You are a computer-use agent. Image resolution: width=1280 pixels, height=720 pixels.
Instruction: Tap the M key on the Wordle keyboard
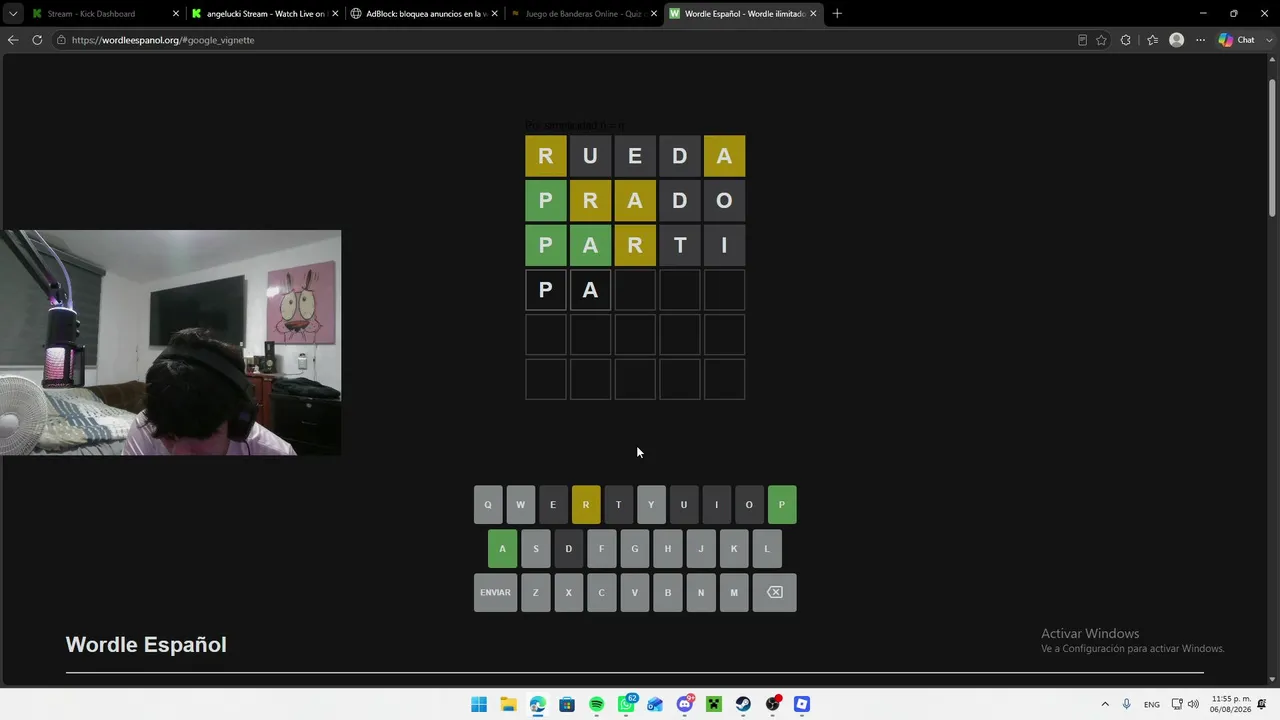(734, 592)
